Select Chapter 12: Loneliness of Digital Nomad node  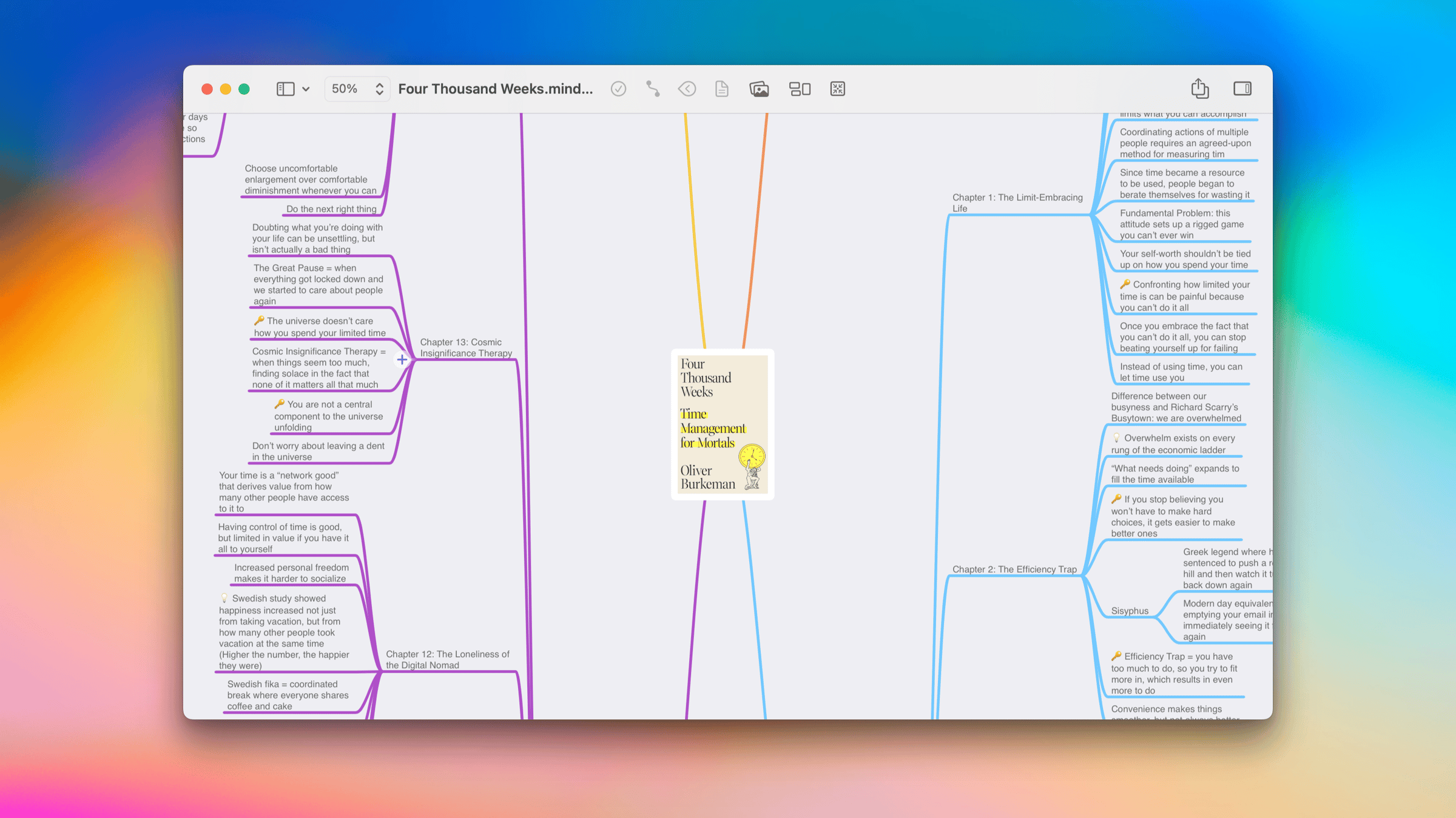click(x=447, y=659)
